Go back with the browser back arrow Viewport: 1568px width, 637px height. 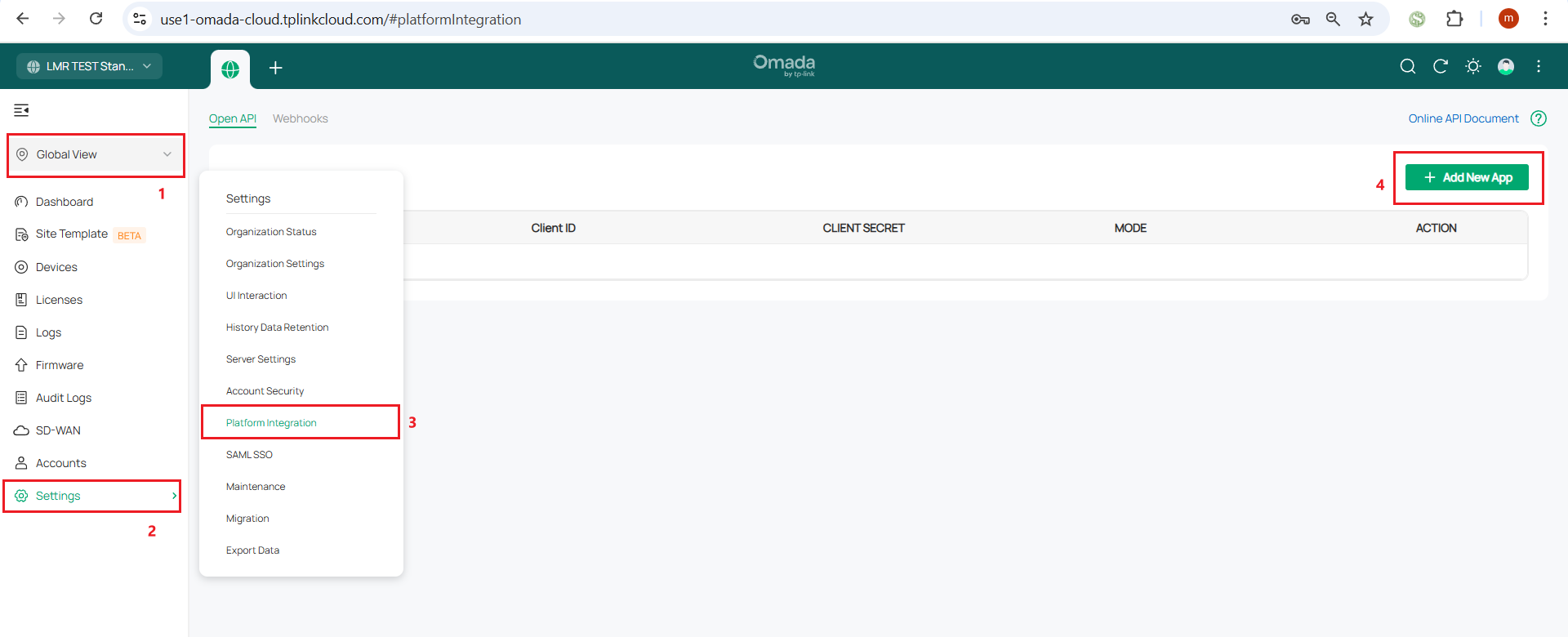pyautogui.click(x=23, y=19)
